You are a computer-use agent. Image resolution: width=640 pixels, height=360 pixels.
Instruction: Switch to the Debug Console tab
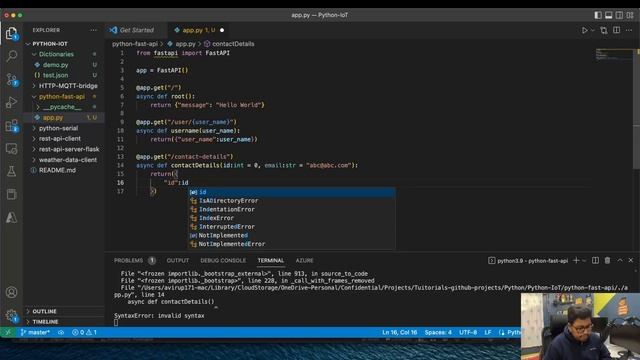click(x=223, y=260)
